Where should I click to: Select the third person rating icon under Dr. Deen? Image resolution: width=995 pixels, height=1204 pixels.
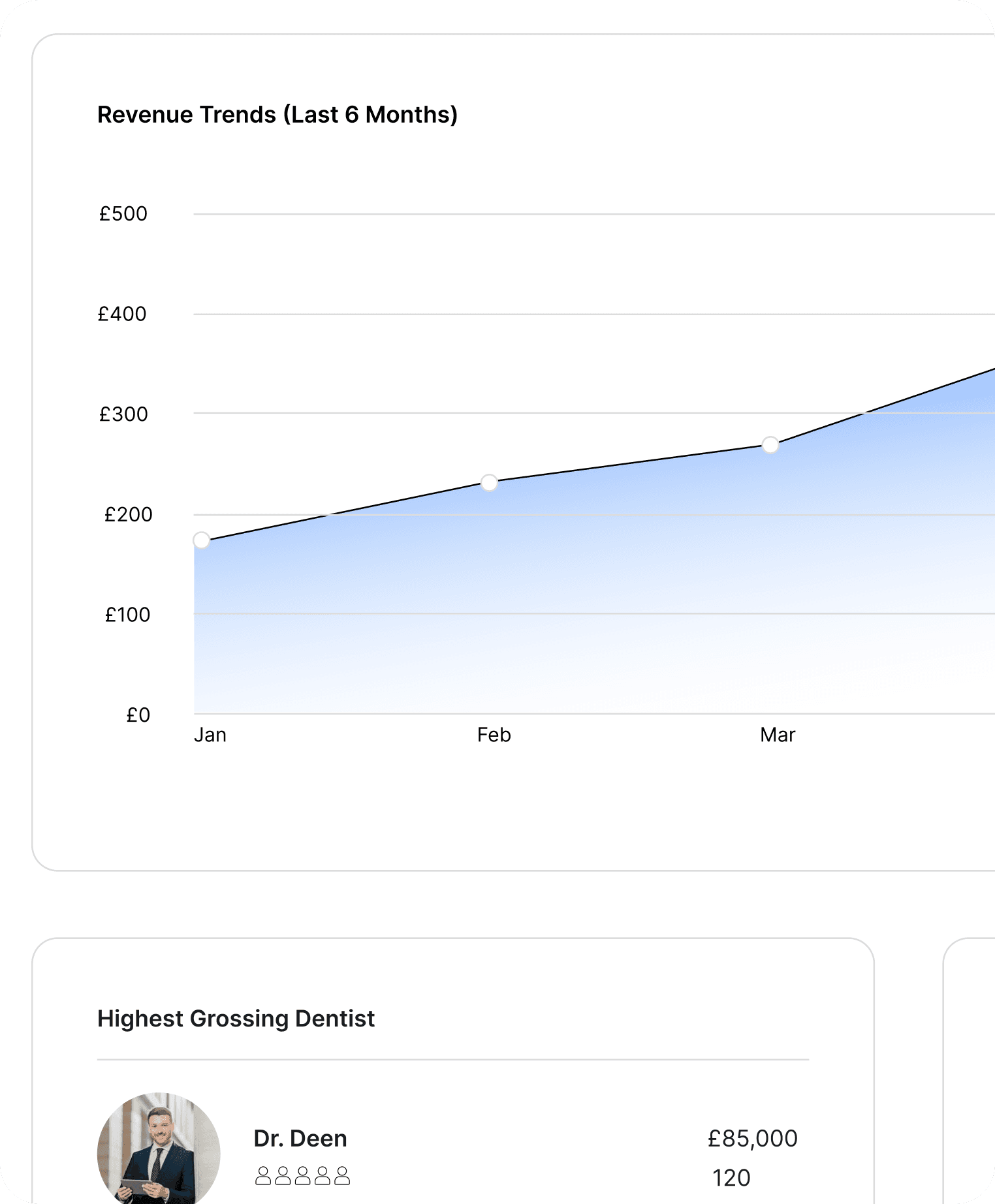click(x=302, y=1176)
